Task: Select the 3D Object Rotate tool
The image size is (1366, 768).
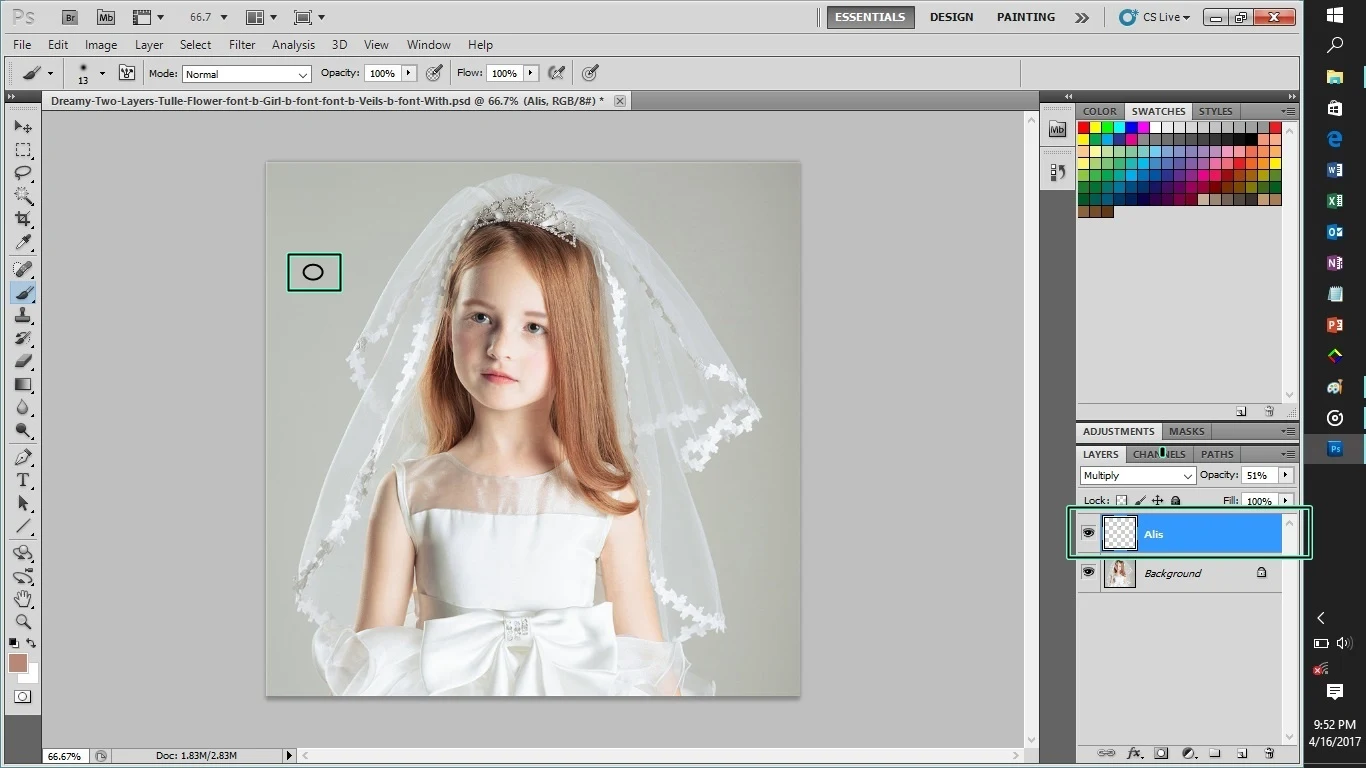Action: point(23,554)
